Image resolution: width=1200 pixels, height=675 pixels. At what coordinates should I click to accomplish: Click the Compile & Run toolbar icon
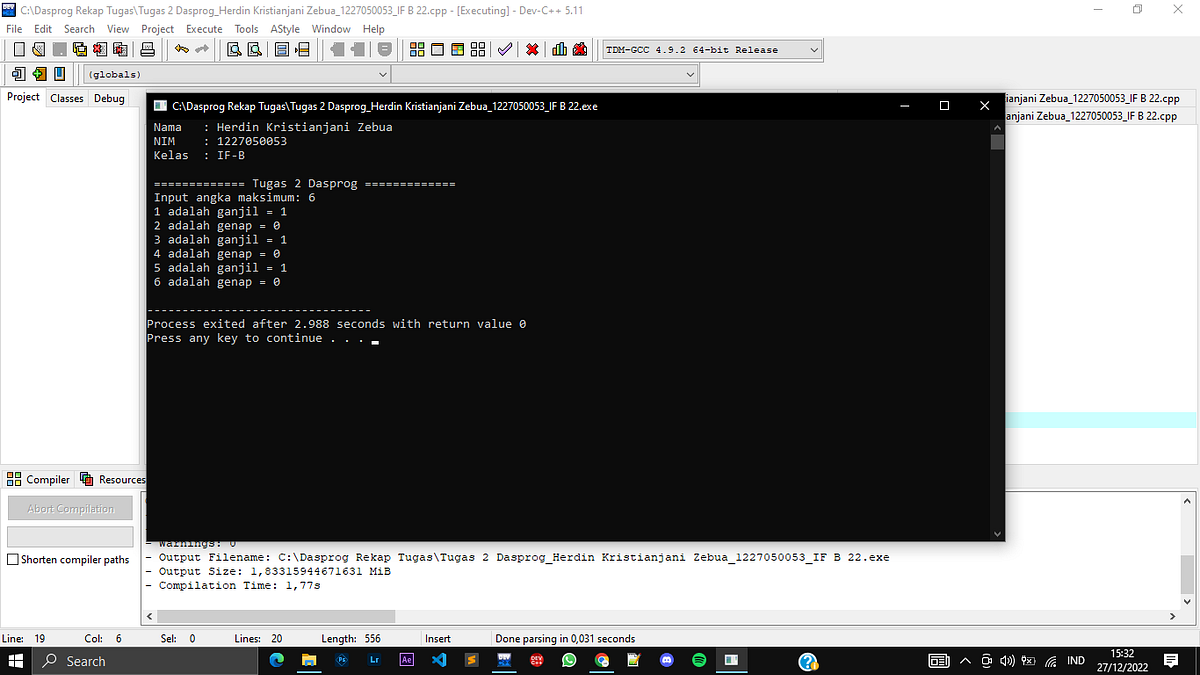[x=457, y=49]
